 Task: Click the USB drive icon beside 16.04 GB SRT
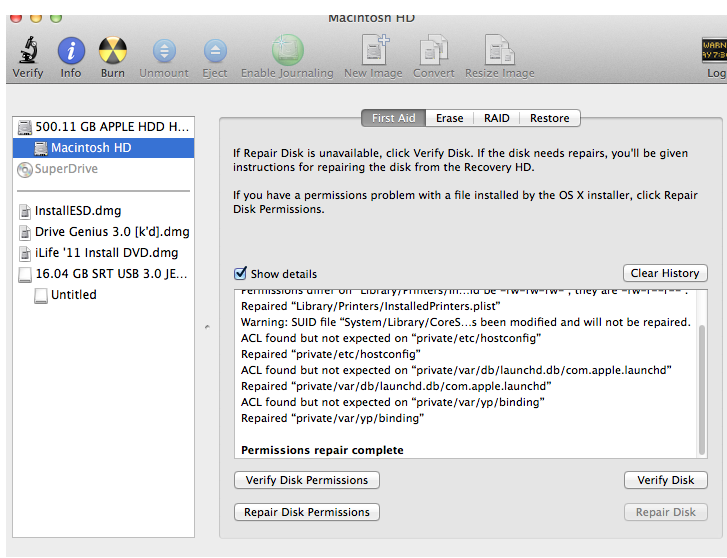25,274
